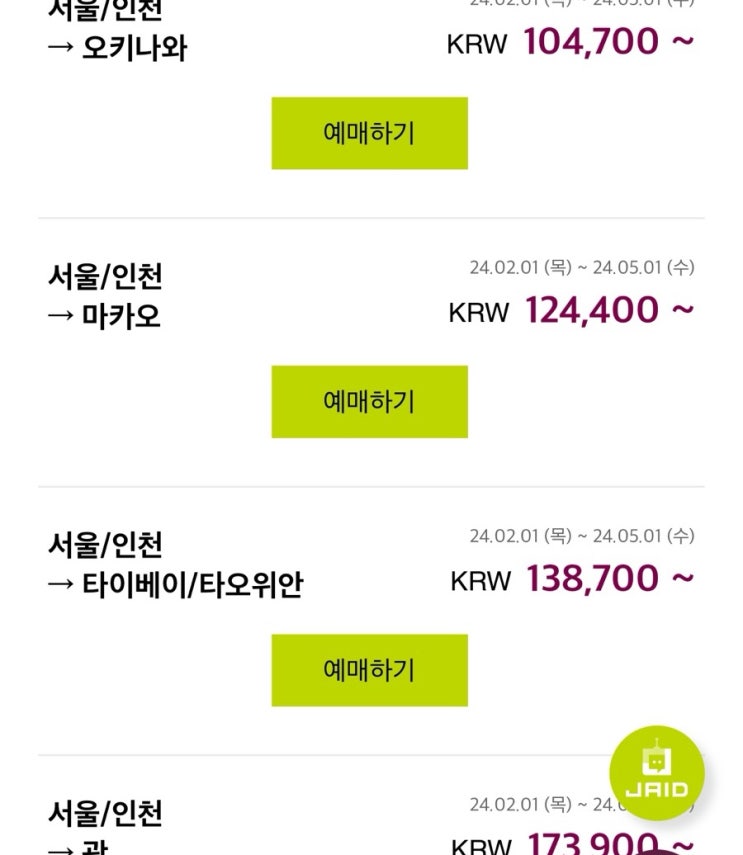Click the KRW label beside 124,400
Image resolution: width=743 pixels, height=855 pixels.
point(478,312)
